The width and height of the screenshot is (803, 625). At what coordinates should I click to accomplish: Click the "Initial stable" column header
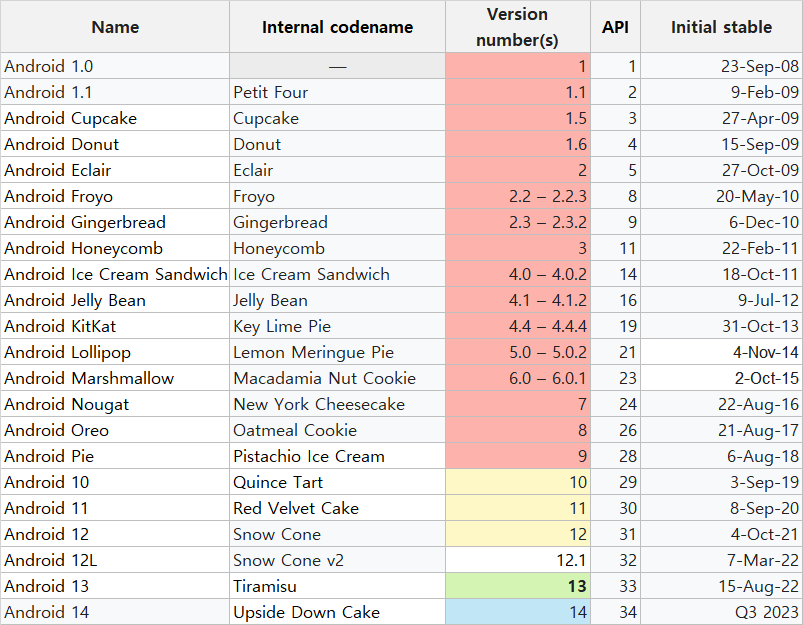coord(722,27)
